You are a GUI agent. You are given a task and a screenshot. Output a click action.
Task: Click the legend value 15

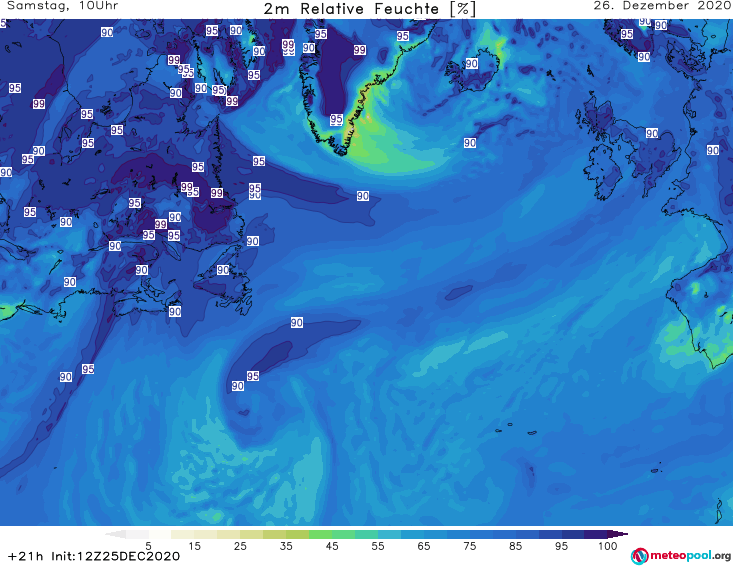click(x=194, y=546)
